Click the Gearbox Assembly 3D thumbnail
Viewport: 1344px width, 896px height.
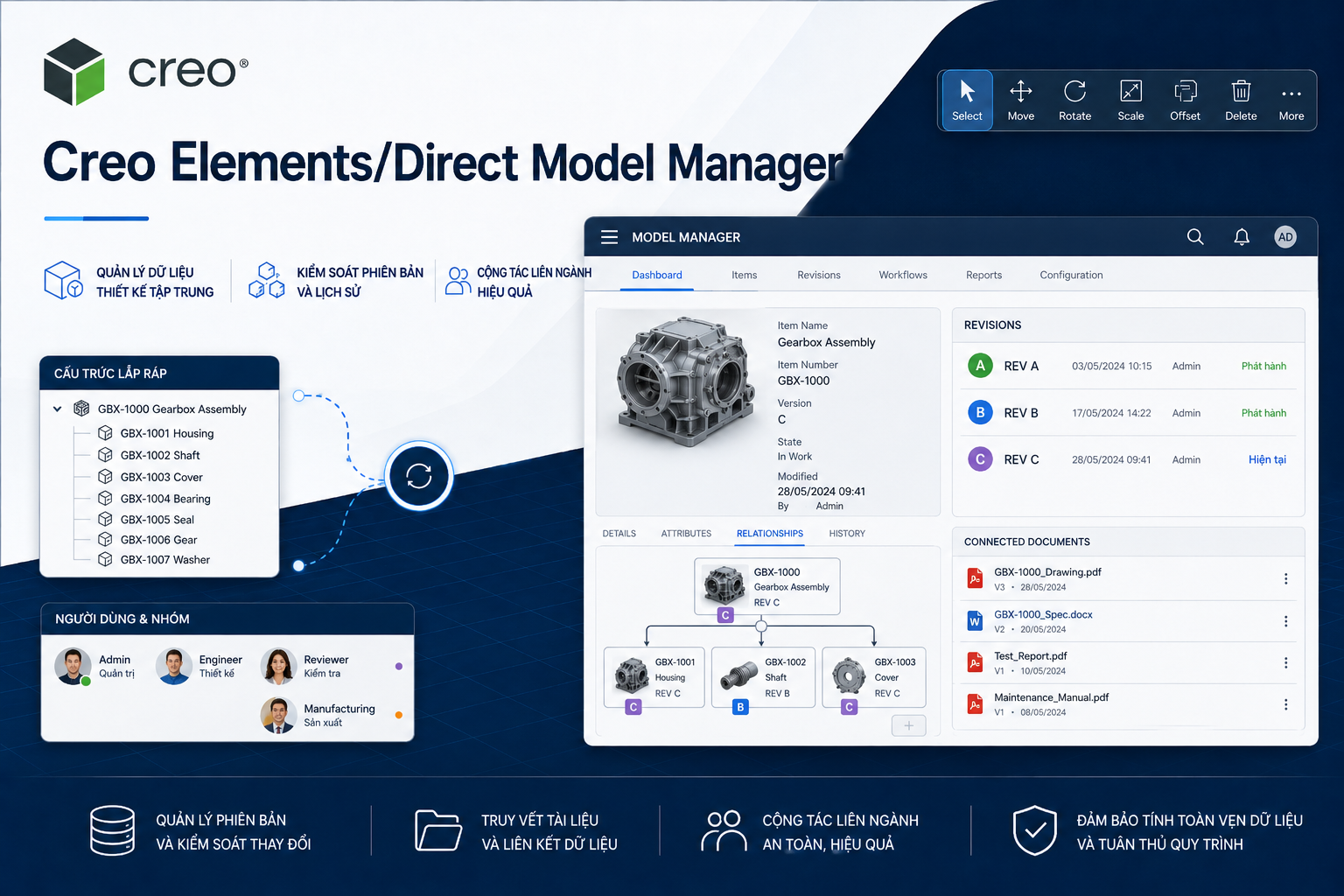pos(686,382)
